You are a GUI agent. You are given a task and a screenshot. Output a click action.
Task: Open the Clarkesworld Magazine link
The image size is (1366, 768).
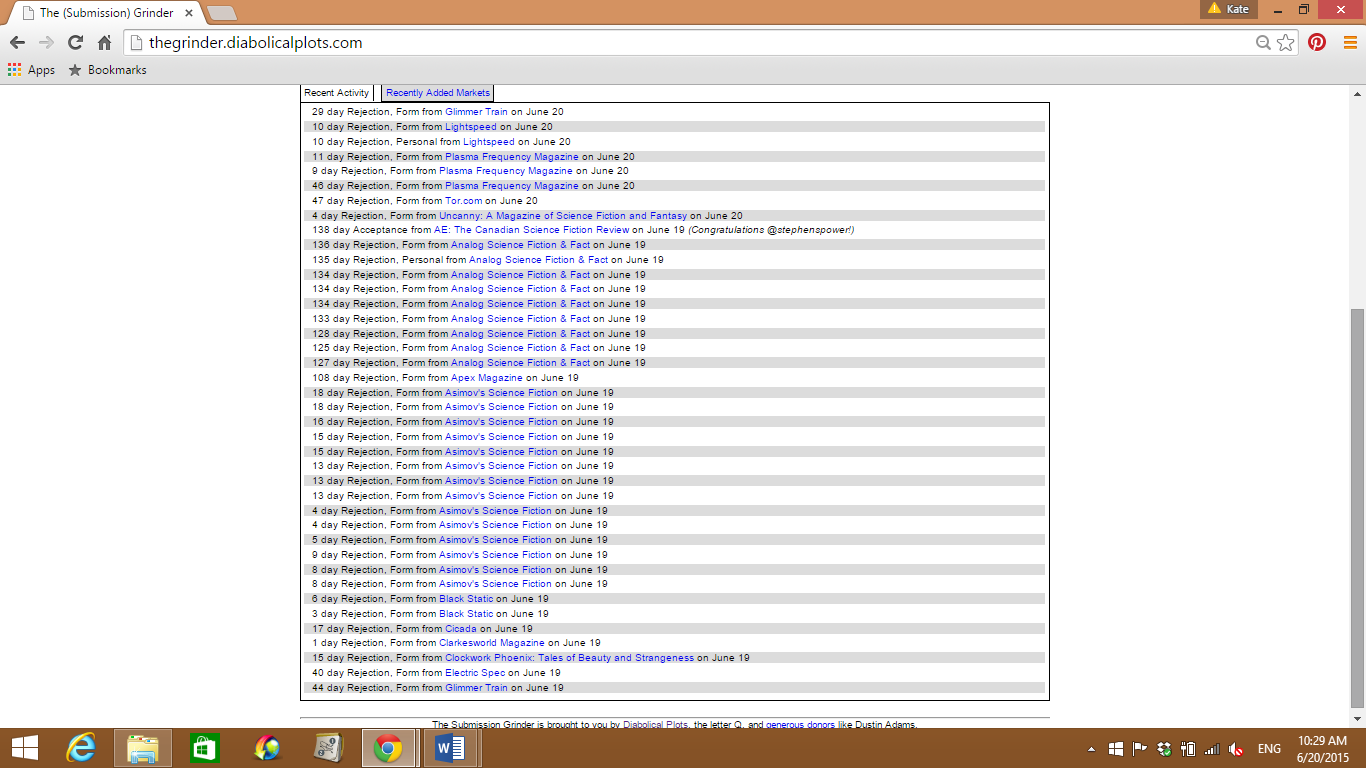click(492, 643)
